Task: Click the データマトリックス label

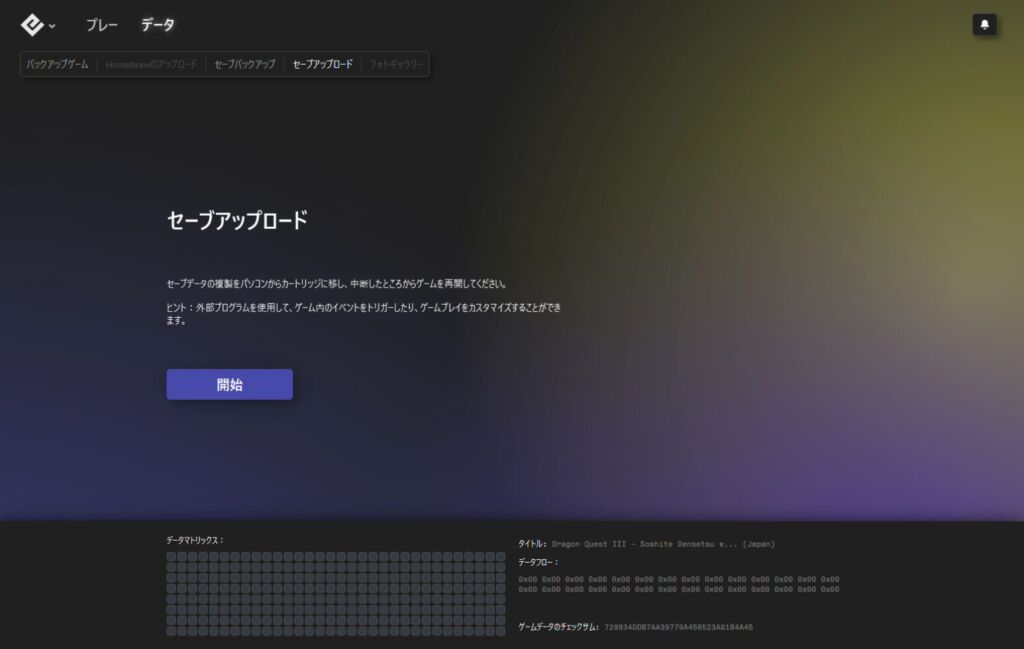Action: (x=195, y=540)
